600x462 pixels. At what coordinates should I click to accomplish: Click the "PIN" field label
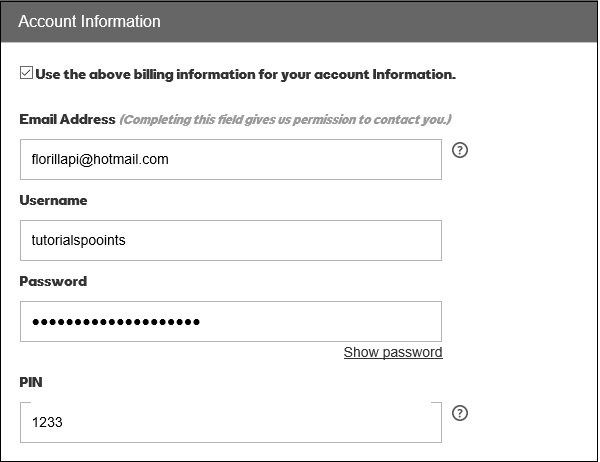(x=31, y=382)
